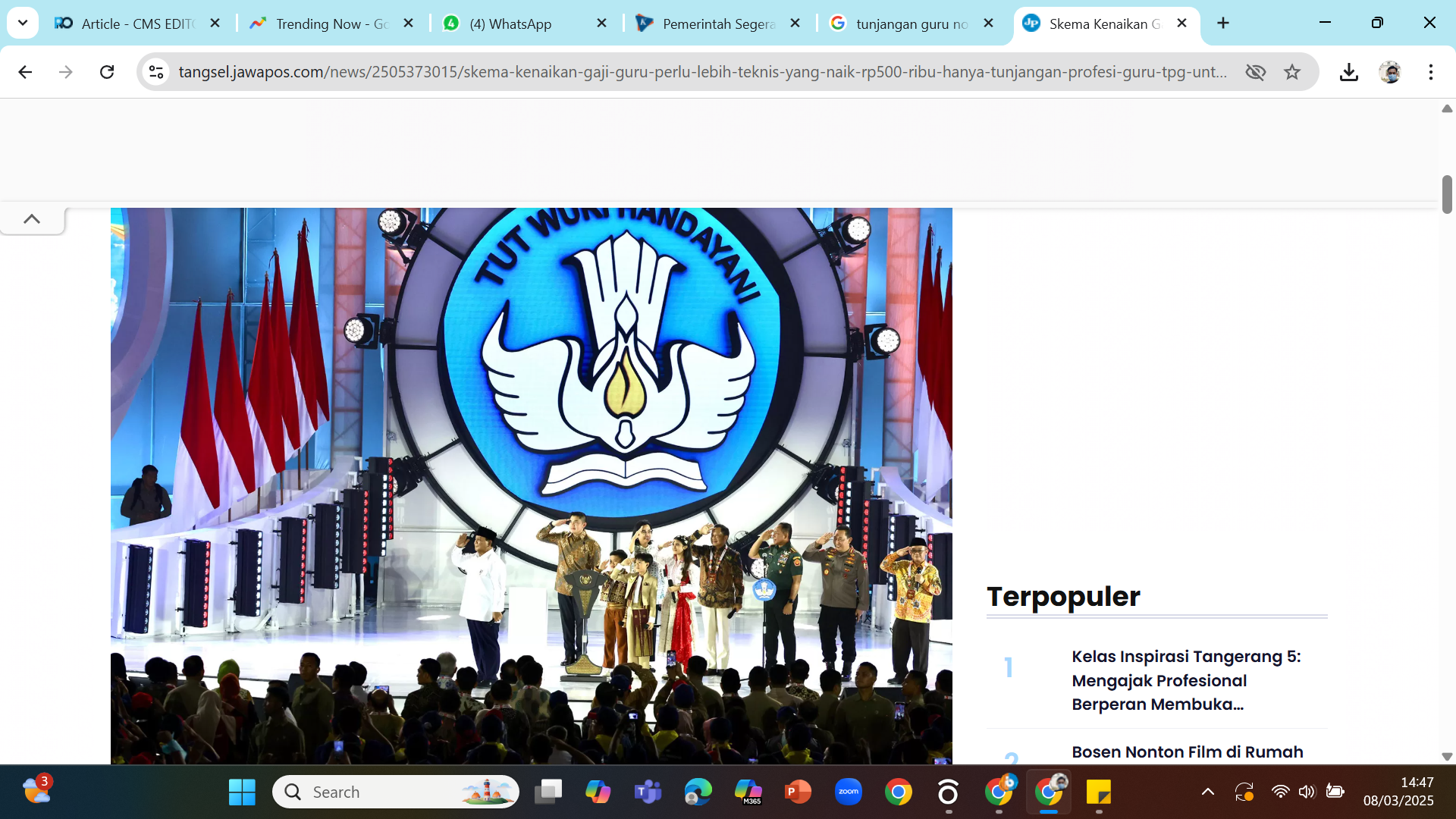
Task: Open the white ring app icon on taskbar
Action: pyautogui.click(x=948, y=792)
